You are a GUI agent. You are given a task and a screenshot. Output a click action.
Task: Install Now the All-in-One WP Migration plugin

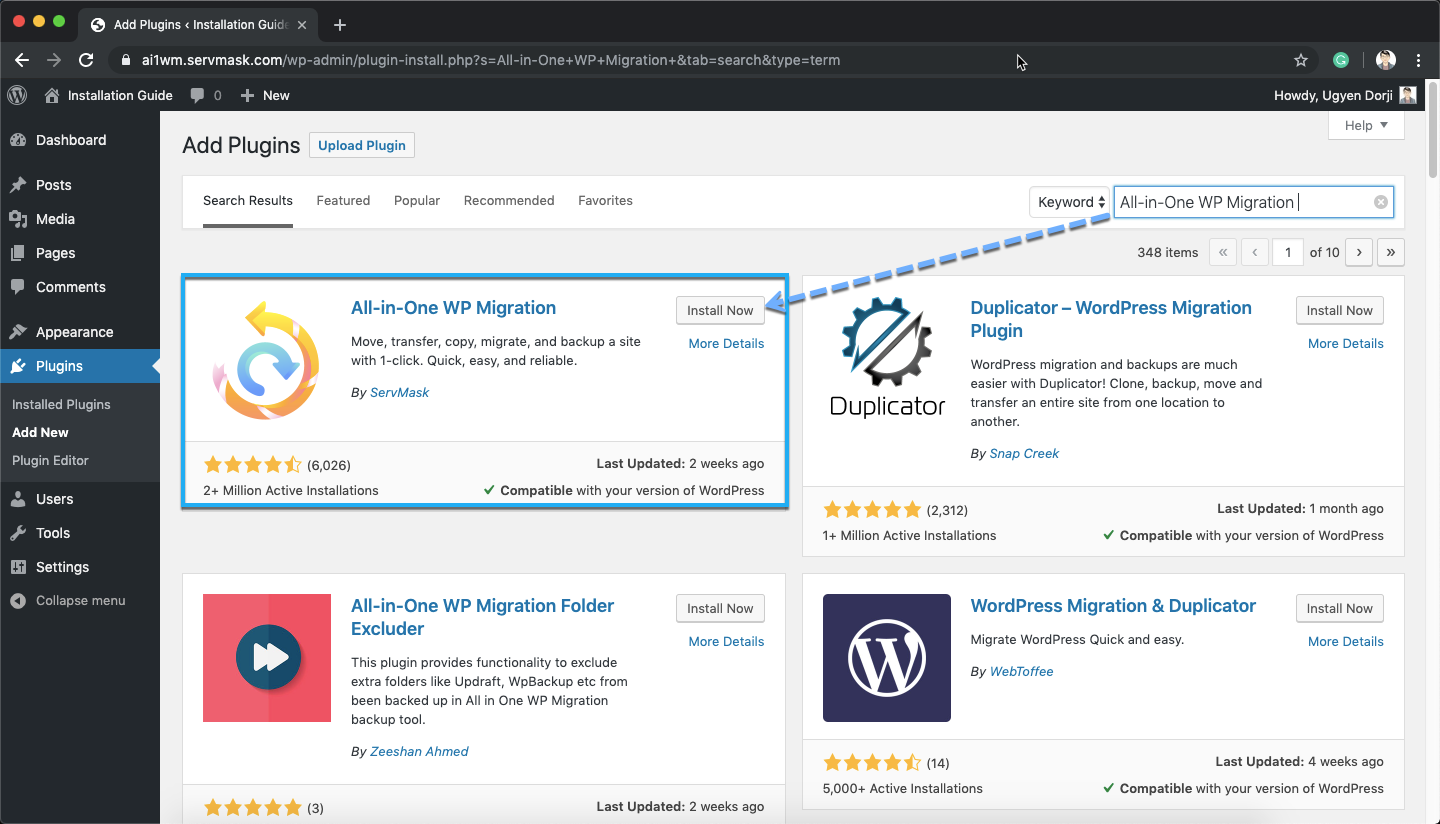(x=720, y=310)
